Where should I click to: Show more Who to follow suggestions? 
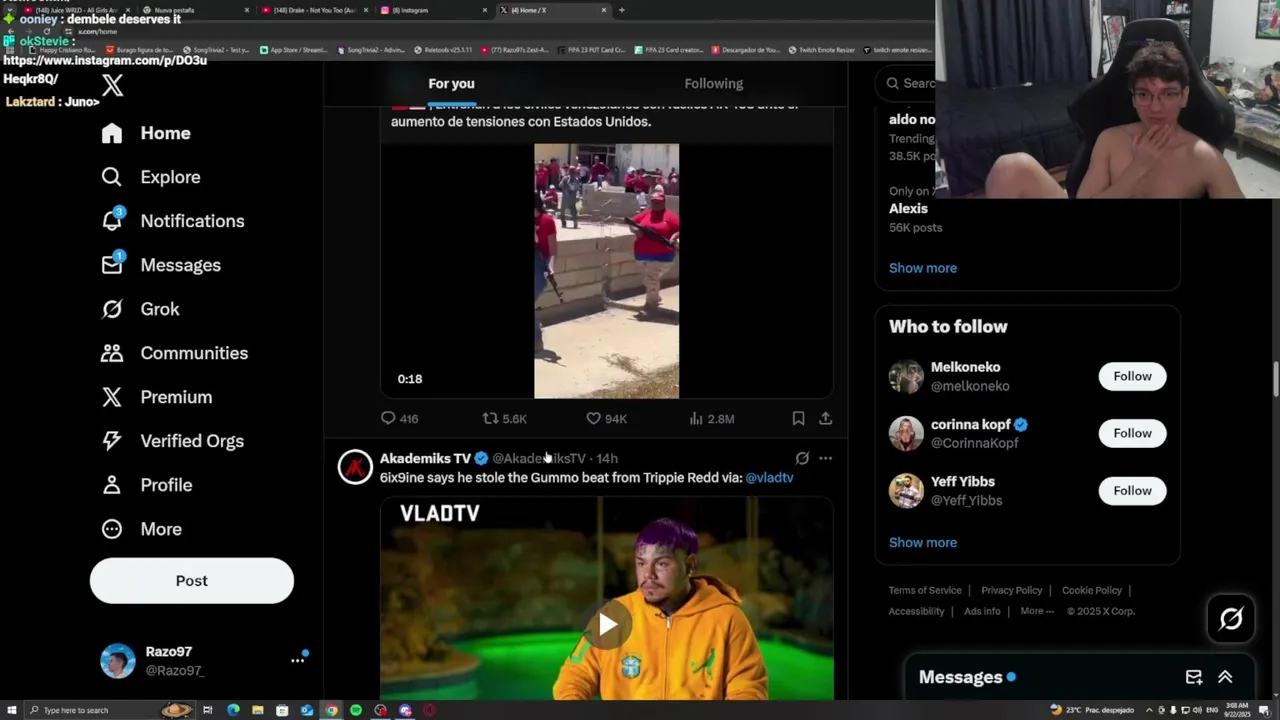coord(923,542)
